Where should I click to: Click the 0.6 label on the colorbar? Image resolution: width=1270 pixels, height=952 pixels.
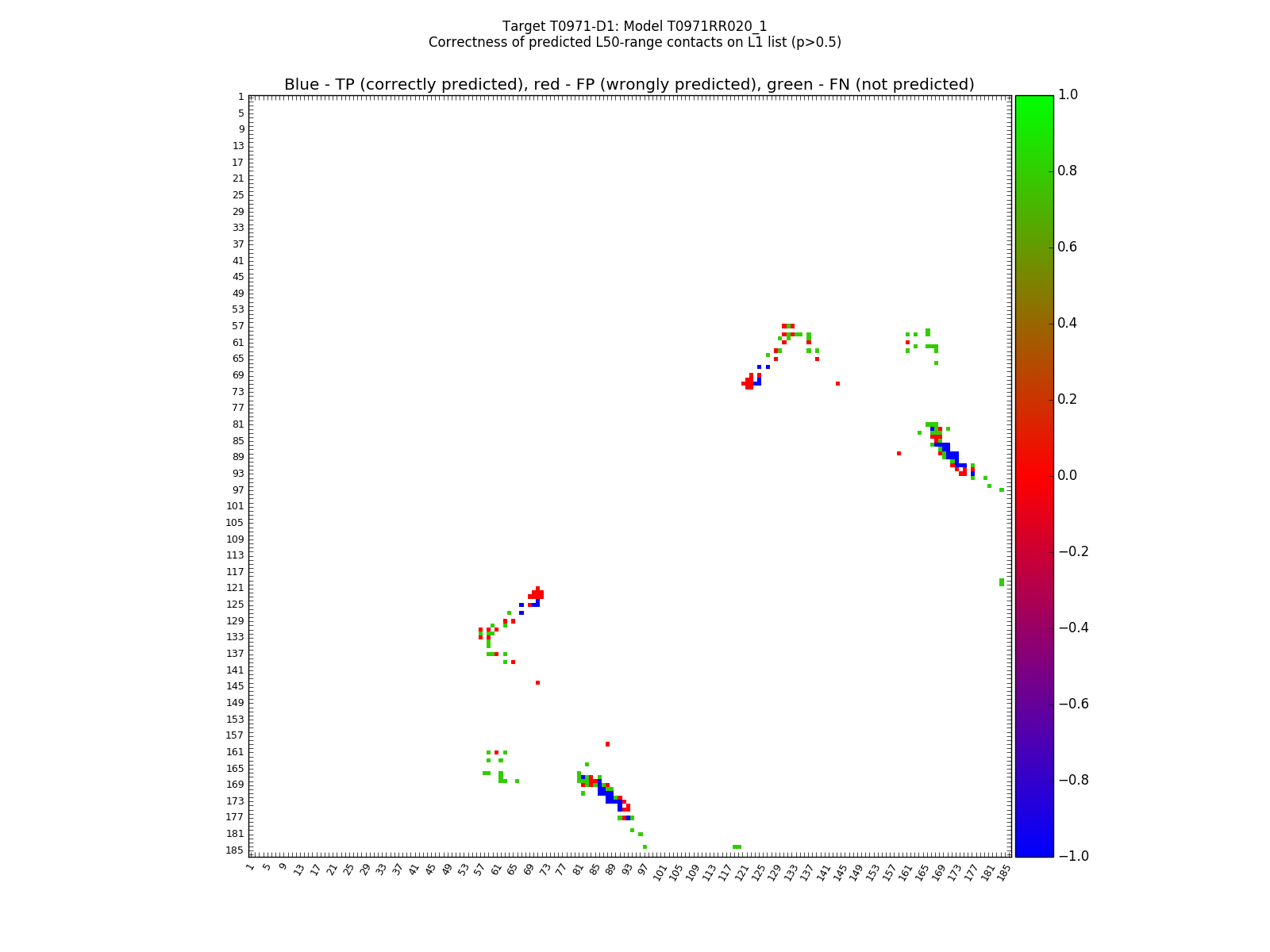coord(1069,247)
